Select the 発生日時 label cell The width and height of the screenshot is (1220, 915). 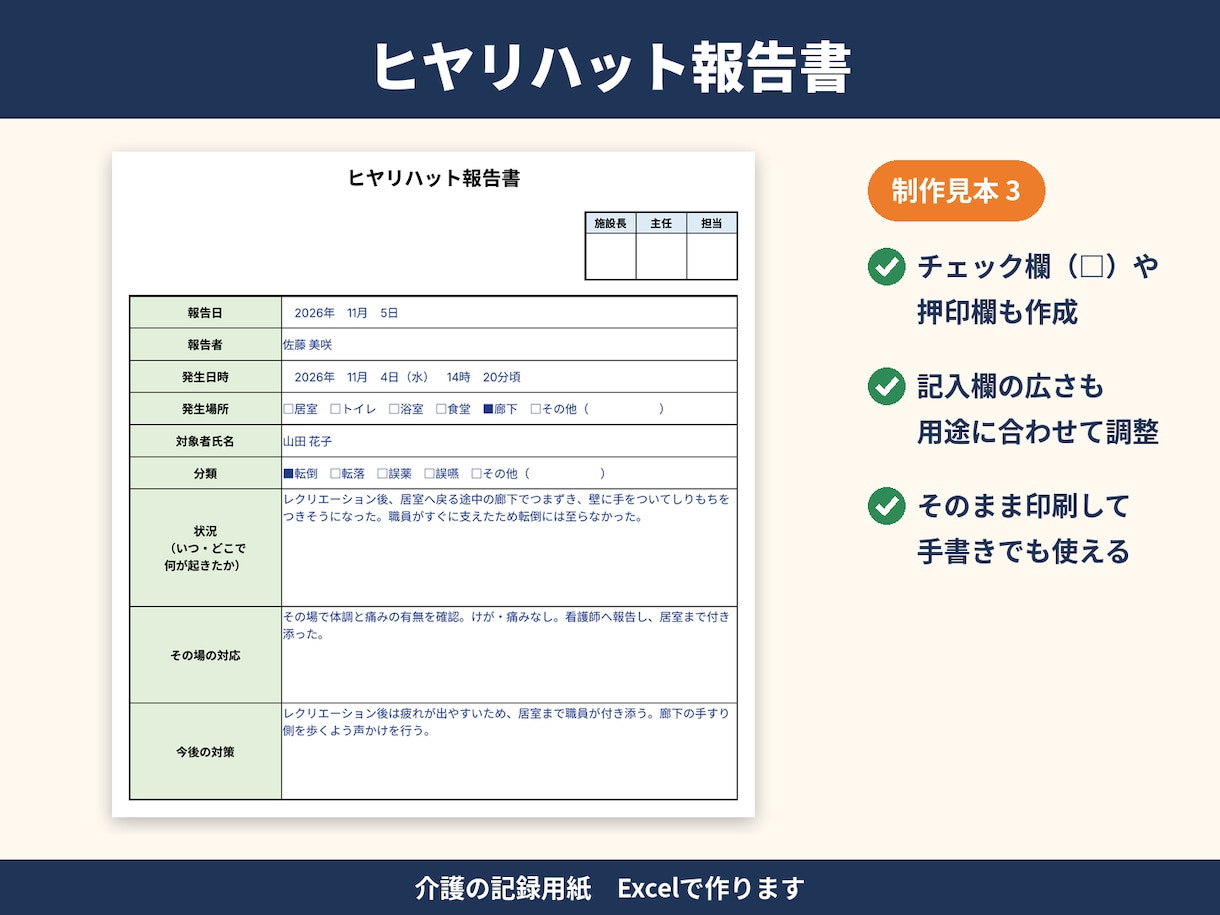[205, 377]
